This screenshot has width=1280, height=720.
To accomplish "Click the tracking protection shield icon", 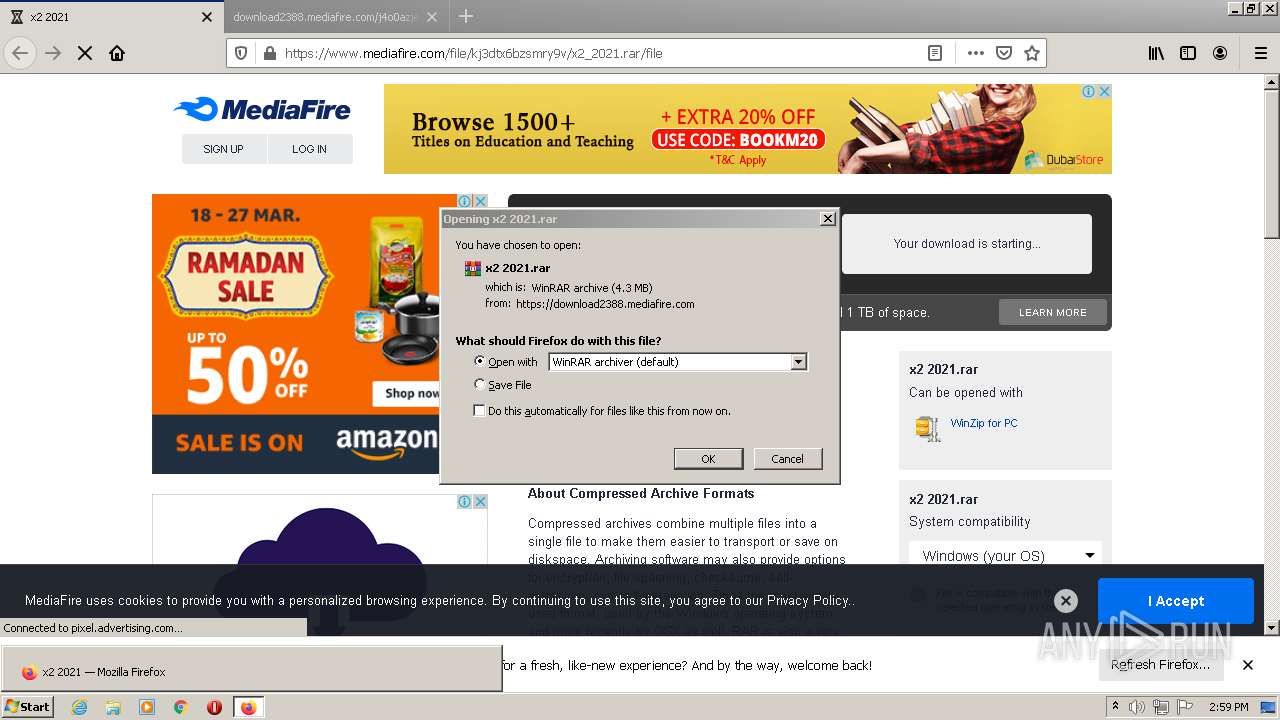I will coord(241,53).
